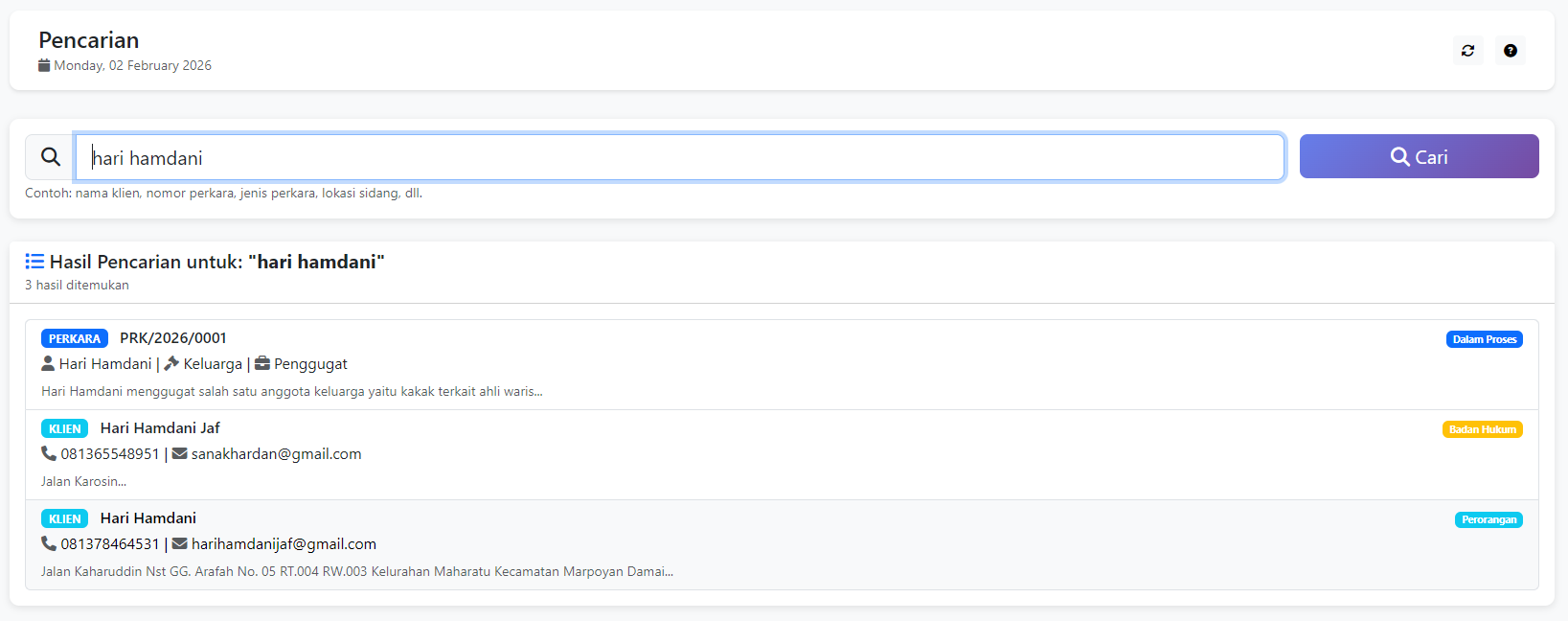Click the address Jalan Karosin...
The height and width of the screenshot is (621, 1568).
(x=83, y=481)
